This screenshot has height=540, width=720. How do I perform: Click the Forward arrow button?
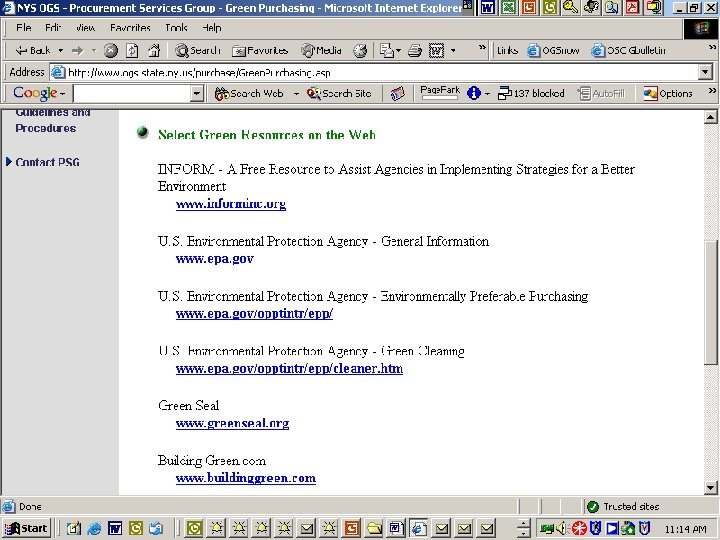click(78, 50)
